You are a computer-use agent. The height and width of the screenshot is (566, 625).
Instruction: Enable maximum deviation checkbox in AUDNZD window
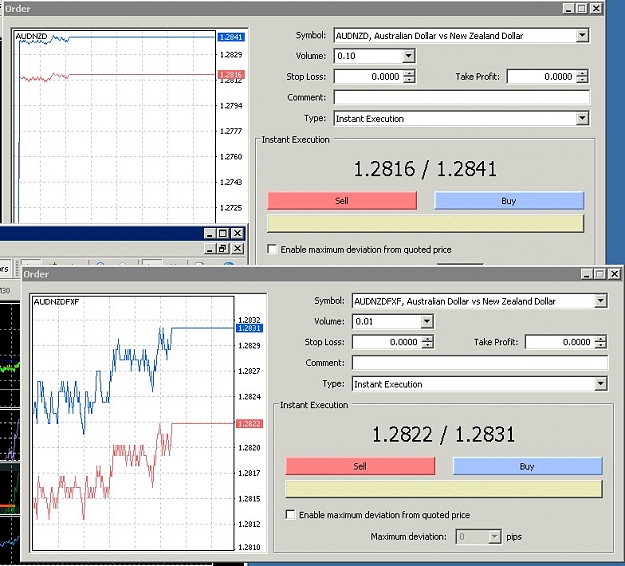pyautogui.click(x=272, y=249)
